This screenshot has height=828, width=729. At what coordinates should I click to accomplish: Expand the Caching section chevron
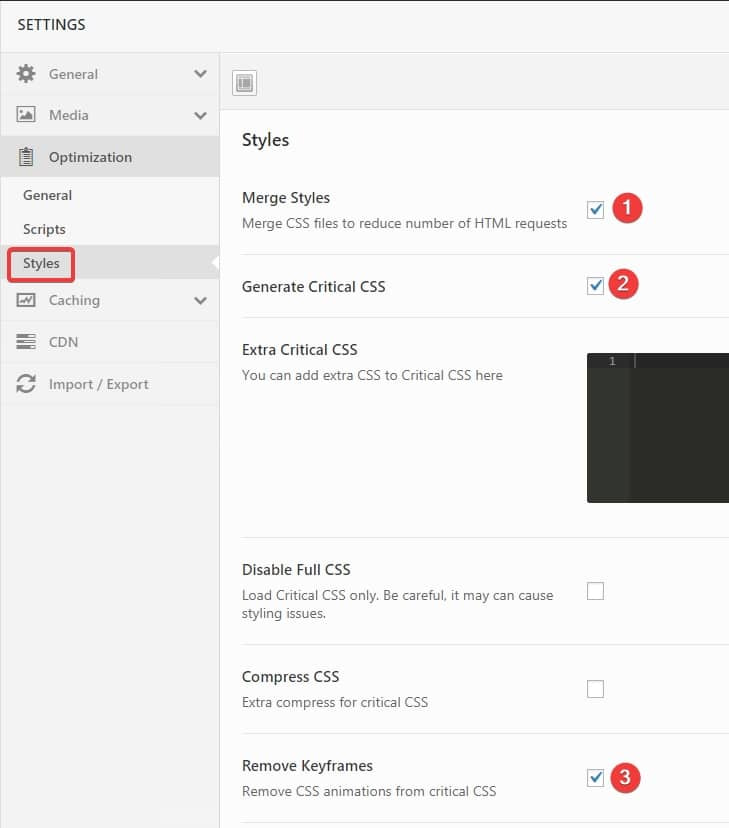pos(200,300)
